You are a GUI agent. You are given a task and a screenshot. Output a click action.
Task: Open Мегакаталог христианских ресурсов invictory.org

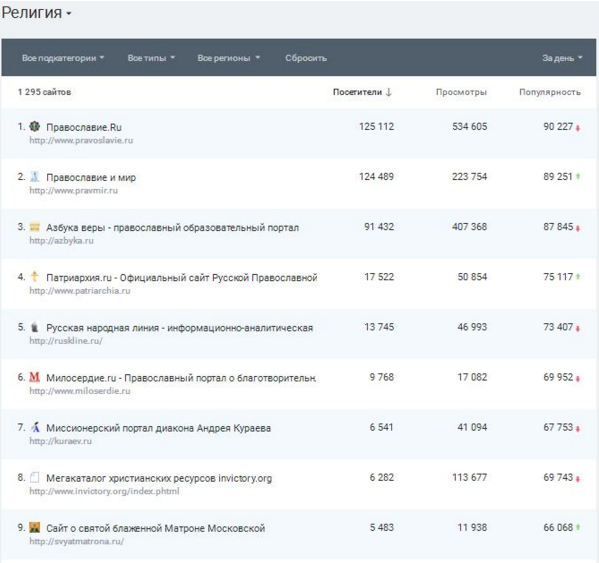159,478
